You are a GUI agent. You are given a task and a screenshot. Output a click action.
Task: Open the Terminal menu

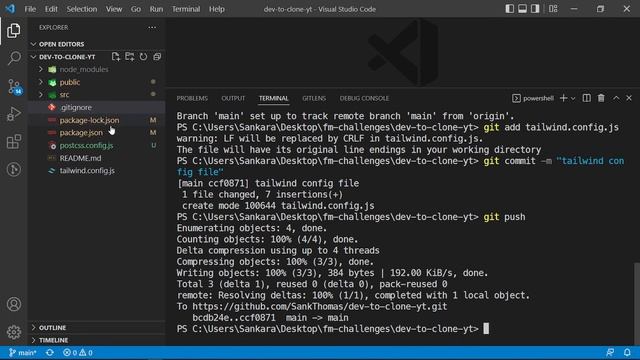(186, 9)
